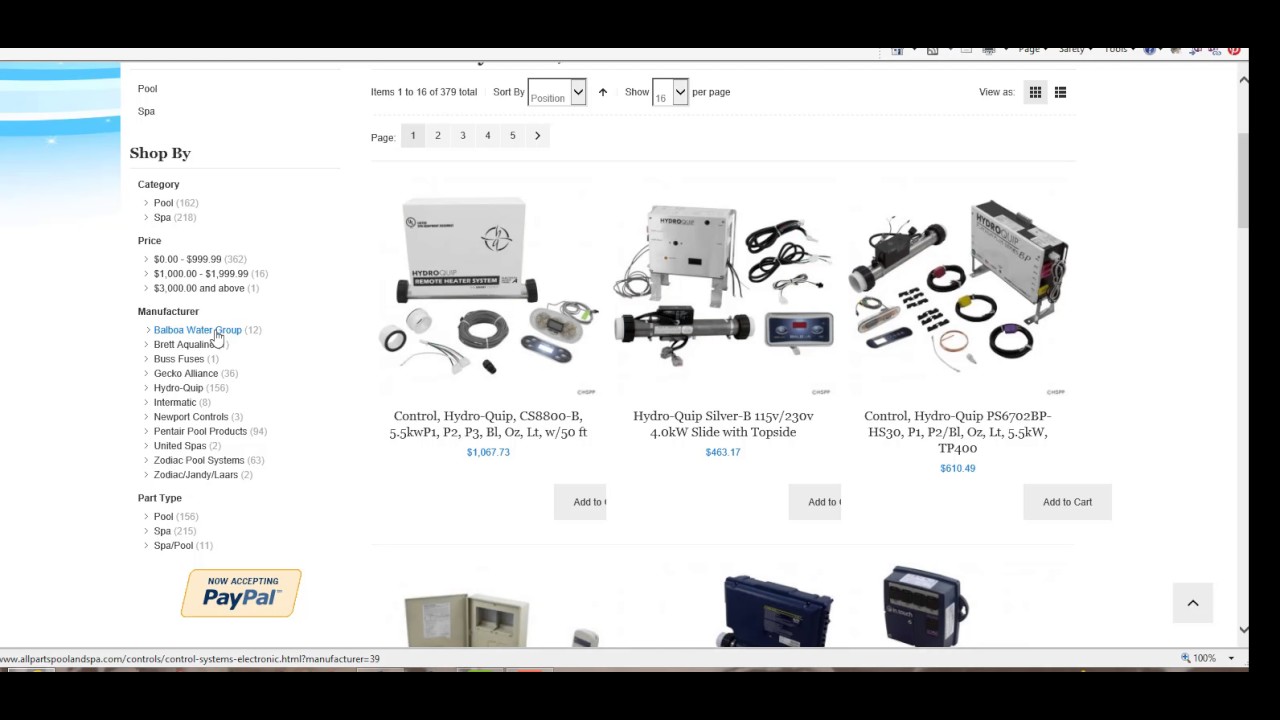Switch to grid view icon
This screenshot has width=1280, height=720.
(1035, 92)
